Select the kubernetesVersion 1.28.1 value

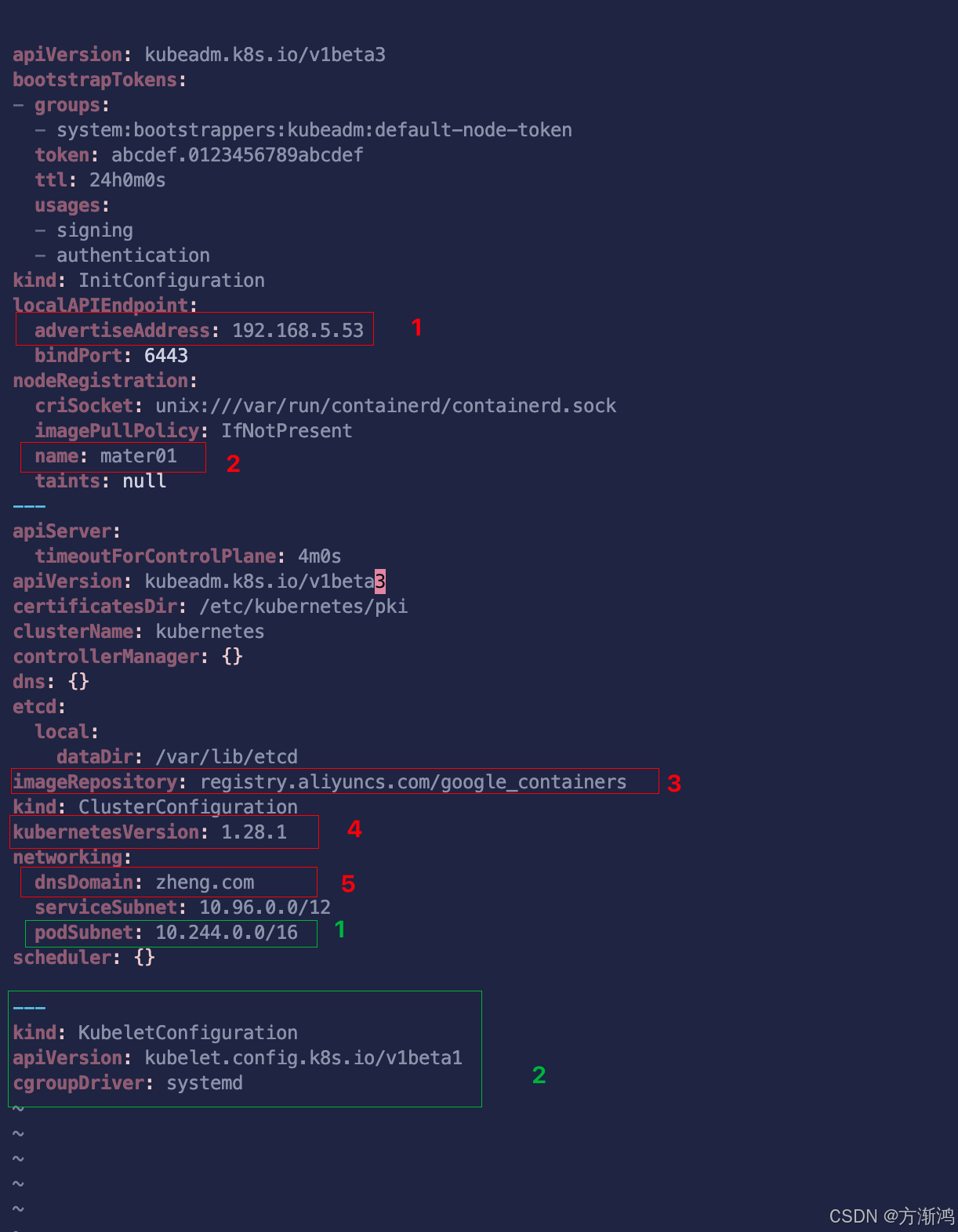pos(254,832)
